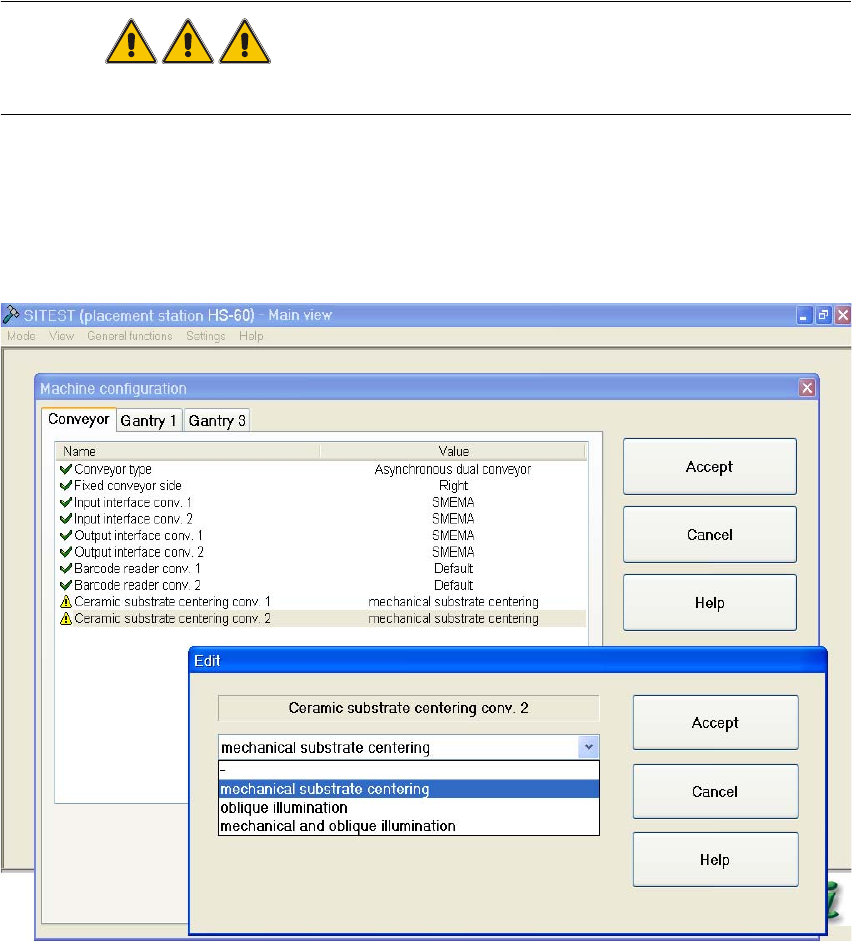Click warning icon for Ceramic substrate centering conv. 1
The height and width of the screenshot is (942, 852).
point(66,602)
